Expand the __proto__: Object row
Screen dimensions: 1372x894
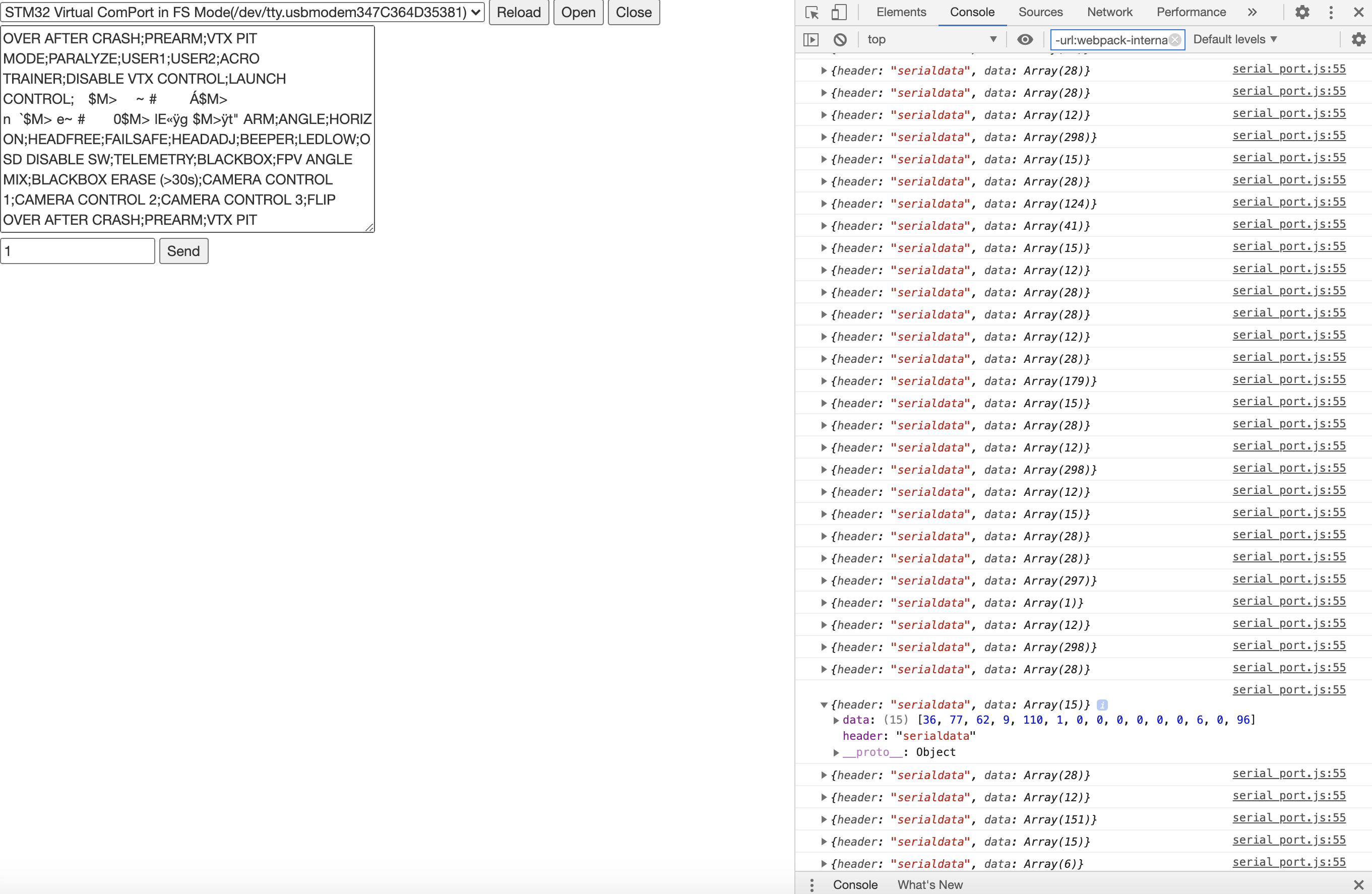[836, 752]
